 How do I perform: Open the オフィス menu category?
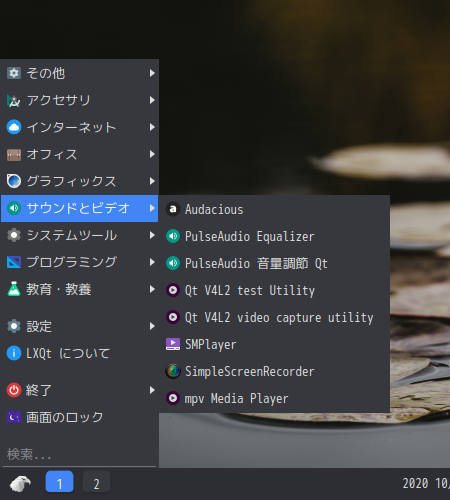click(79, 154)
